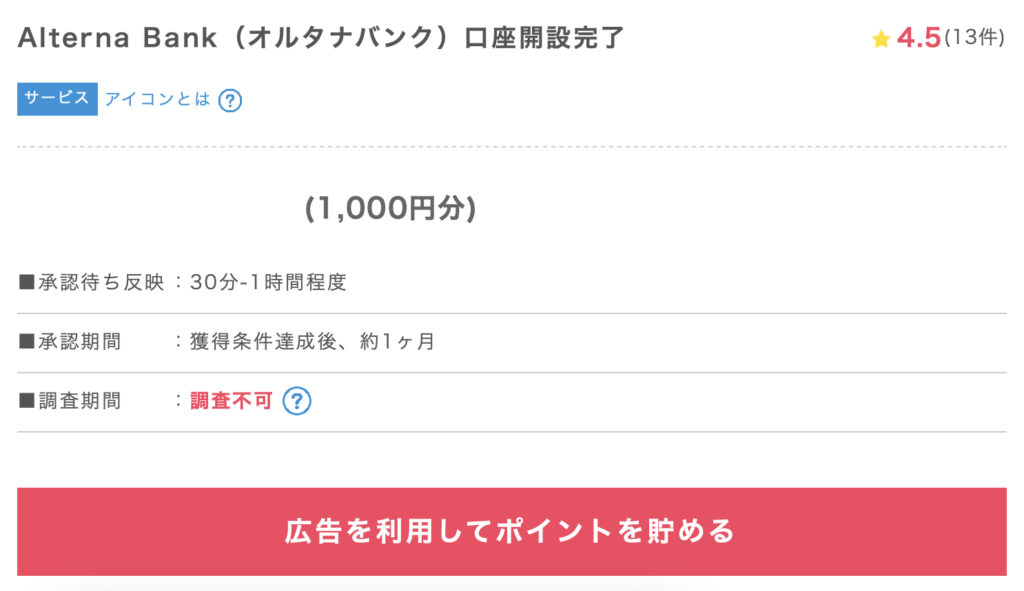Open help icon next to 調査不可

[x=296, y=400]
